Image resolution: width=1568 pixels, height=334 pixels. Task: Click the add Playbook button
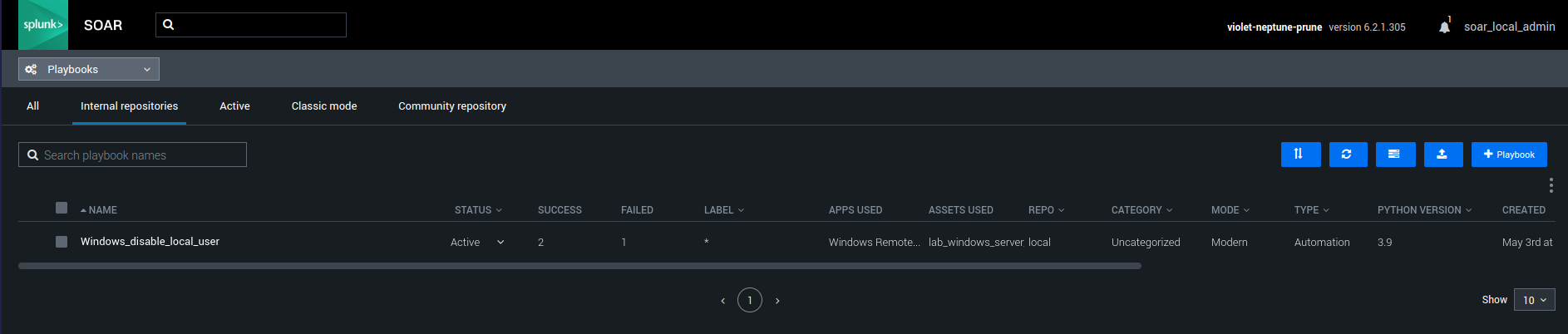tap(1509, 155)
